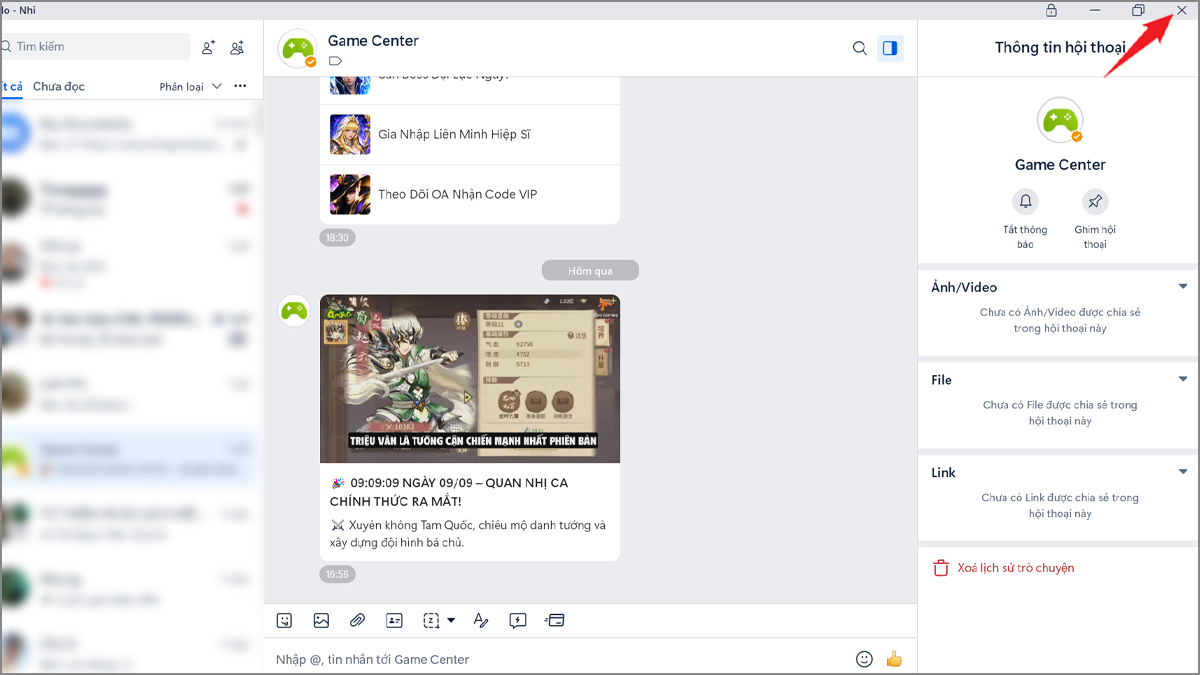
Task: Capture a screenshot with the crop icon
Action: coord(431,621)
